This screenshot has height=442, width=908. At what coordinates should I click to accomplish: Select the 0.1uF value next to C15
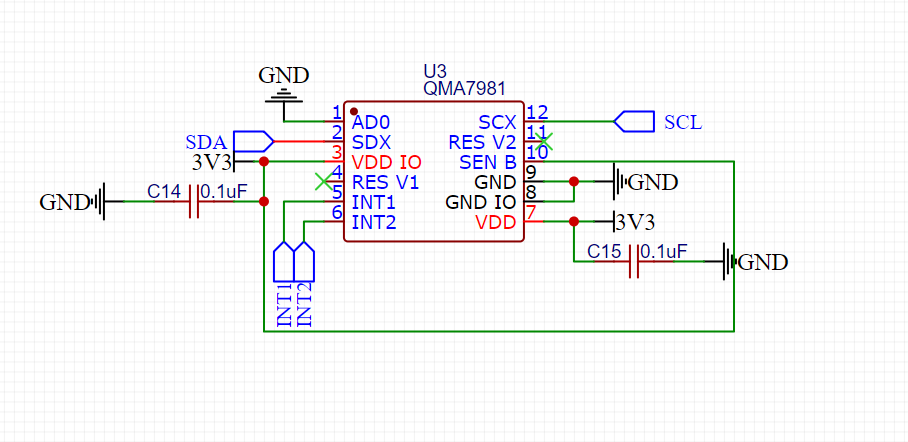click(664, 251)
